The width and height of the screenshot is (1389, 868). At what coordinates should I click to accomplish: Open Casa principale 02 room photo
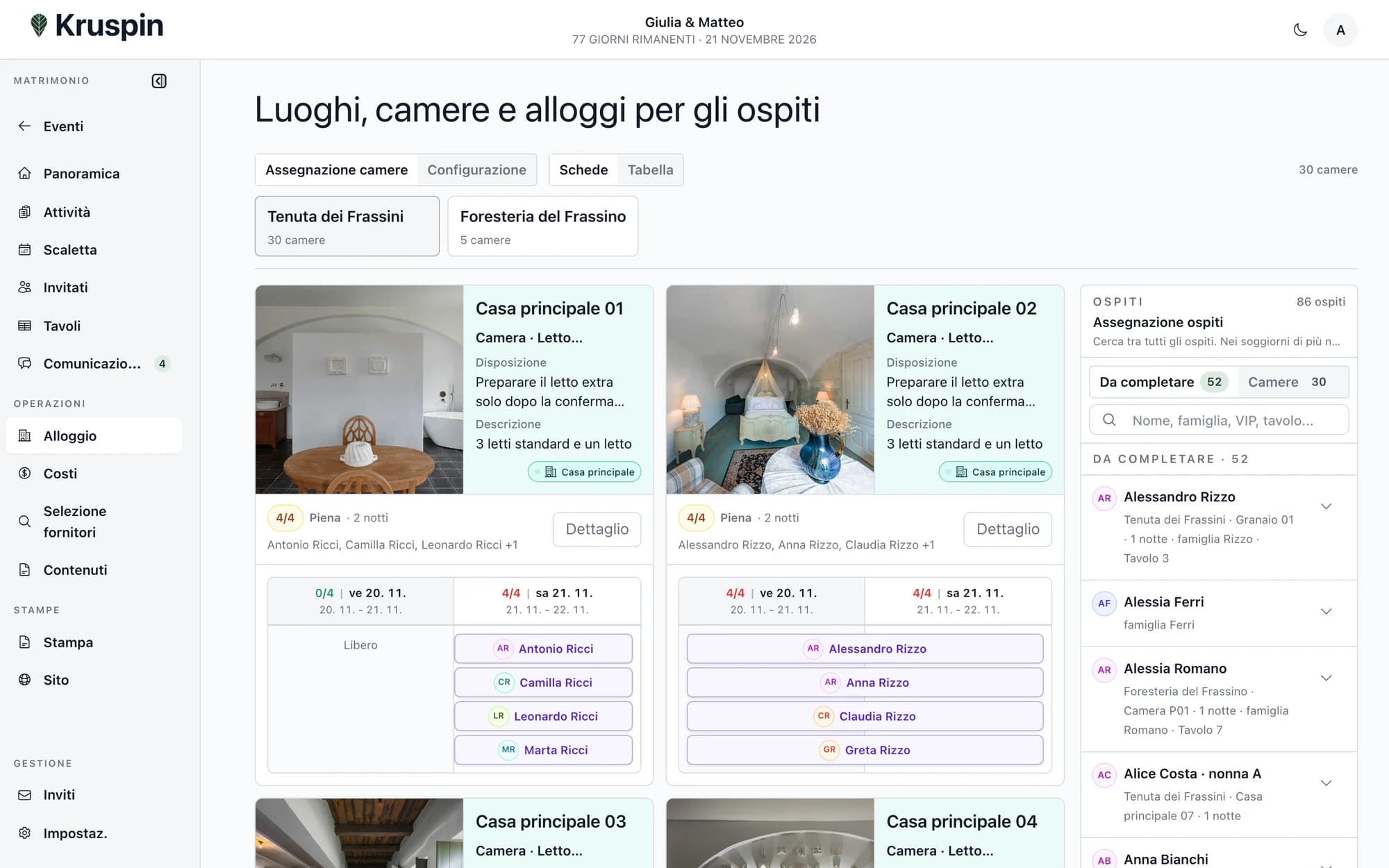(770, 390)
